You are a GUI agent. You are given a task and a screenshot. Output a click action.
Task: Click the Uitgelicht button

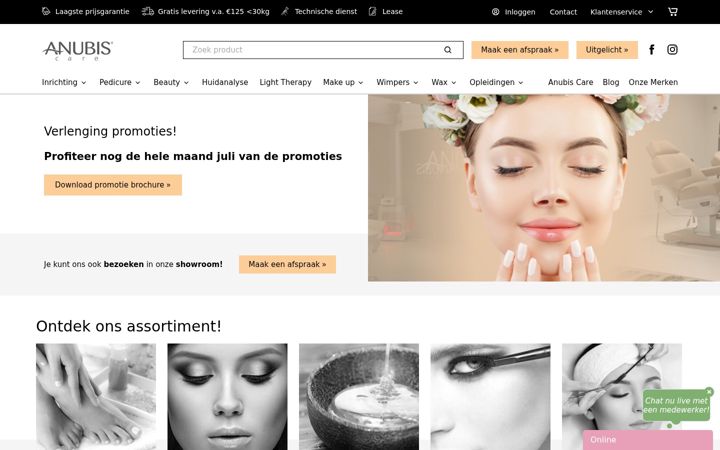pyautogui.click(x=607, y=50)
